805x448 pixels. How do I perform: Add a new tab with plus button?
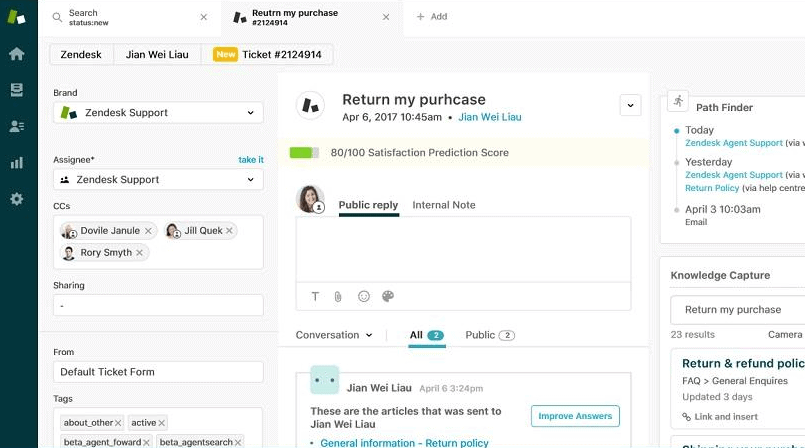[x=432, y=16]
